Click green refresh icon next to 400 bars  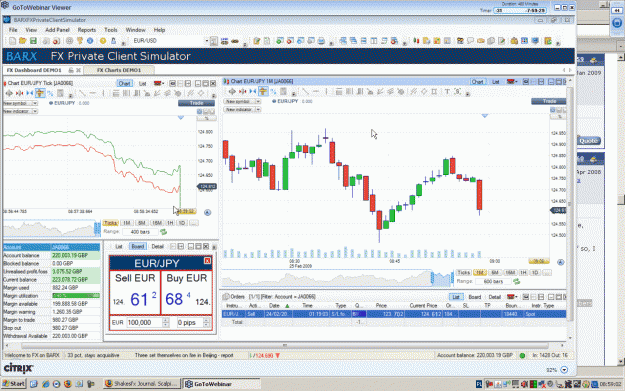click(x=163, y=232)
